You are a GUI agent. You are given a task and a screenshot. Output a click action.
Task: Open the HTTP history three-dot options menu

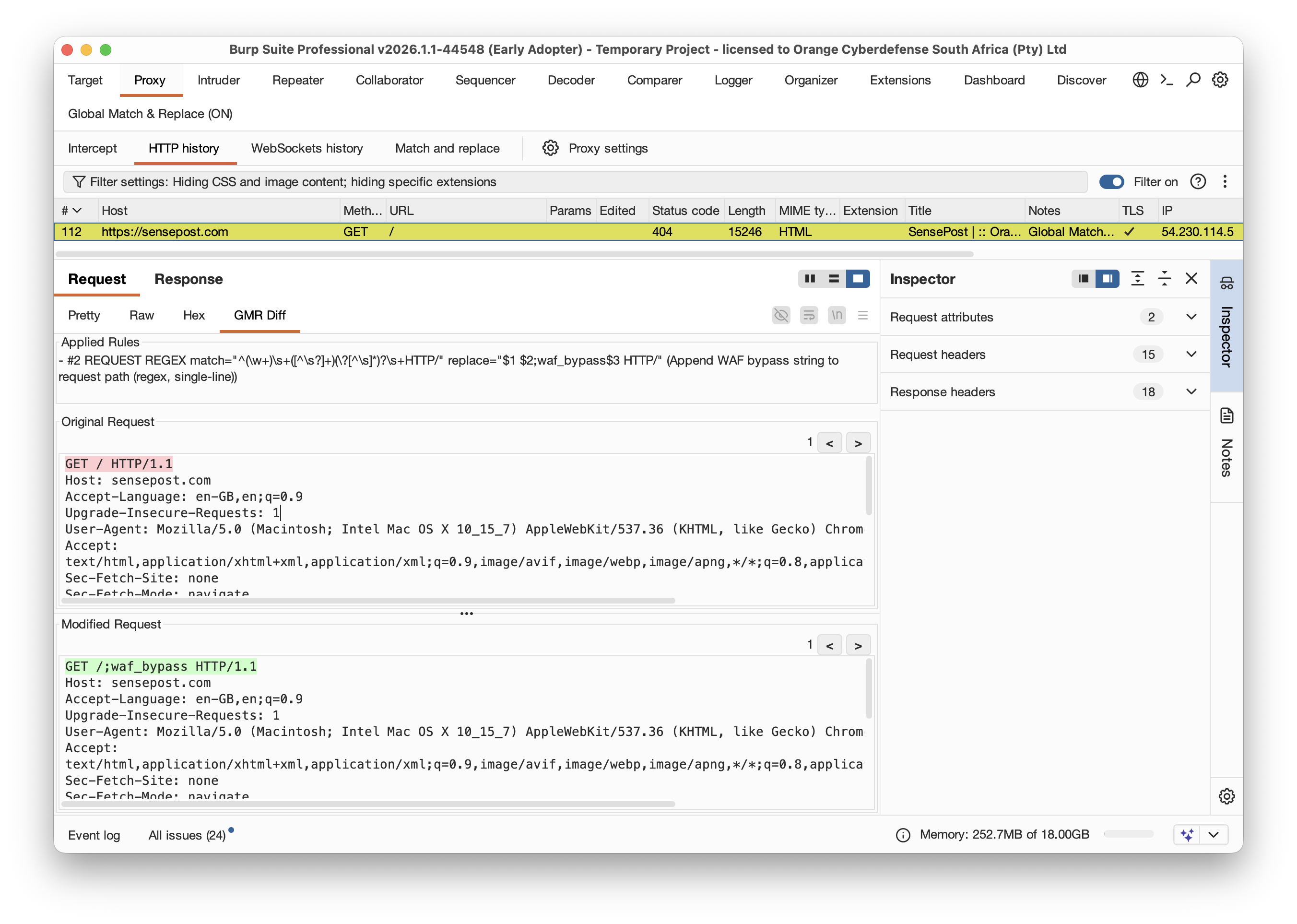(x=1225, y=181)
